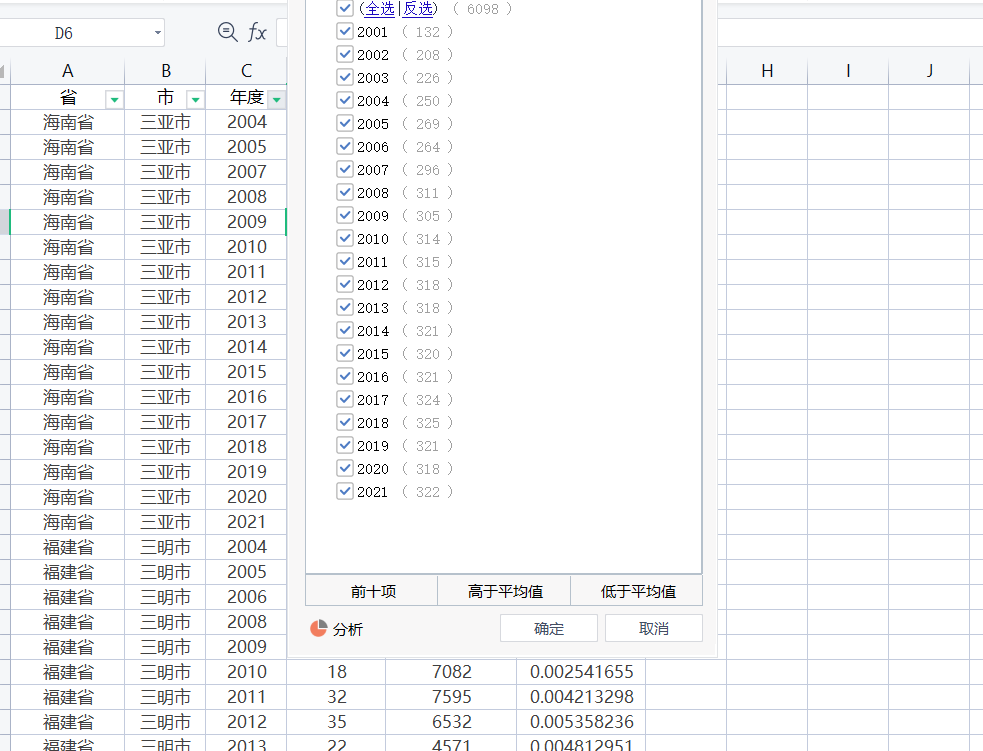Select column H header
The width and height of the screenshot is (983, 751).
[x=767, y=71]
